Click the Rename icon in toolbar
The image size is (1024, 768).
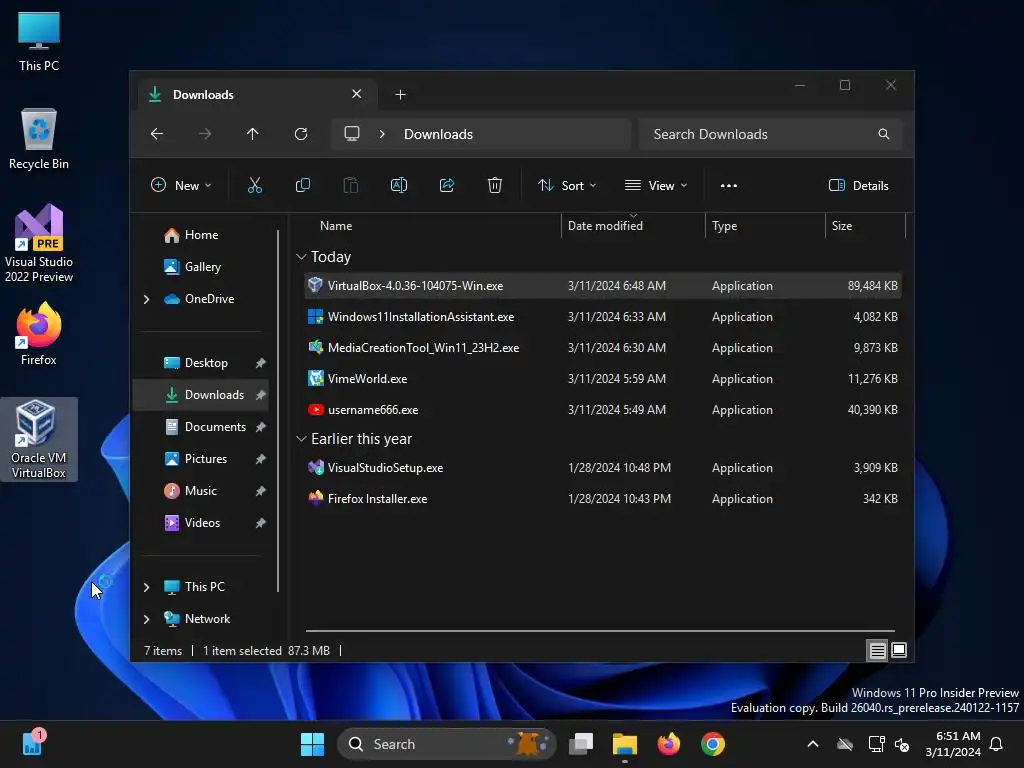pos(398,185)
